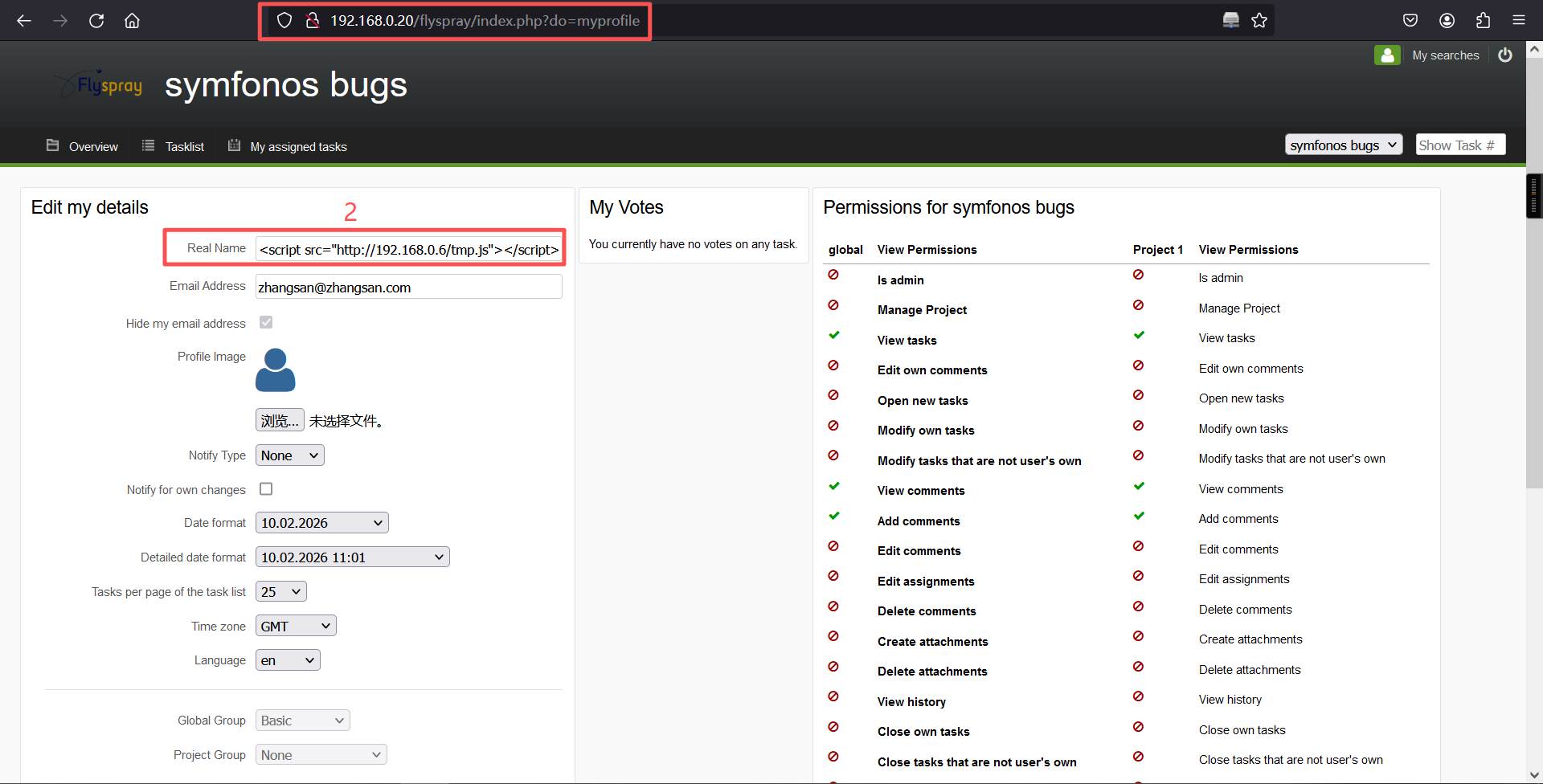Click the scrollbar down arrow
The width and height of the screenshot is (1543, 784).
pos(1534,775)
